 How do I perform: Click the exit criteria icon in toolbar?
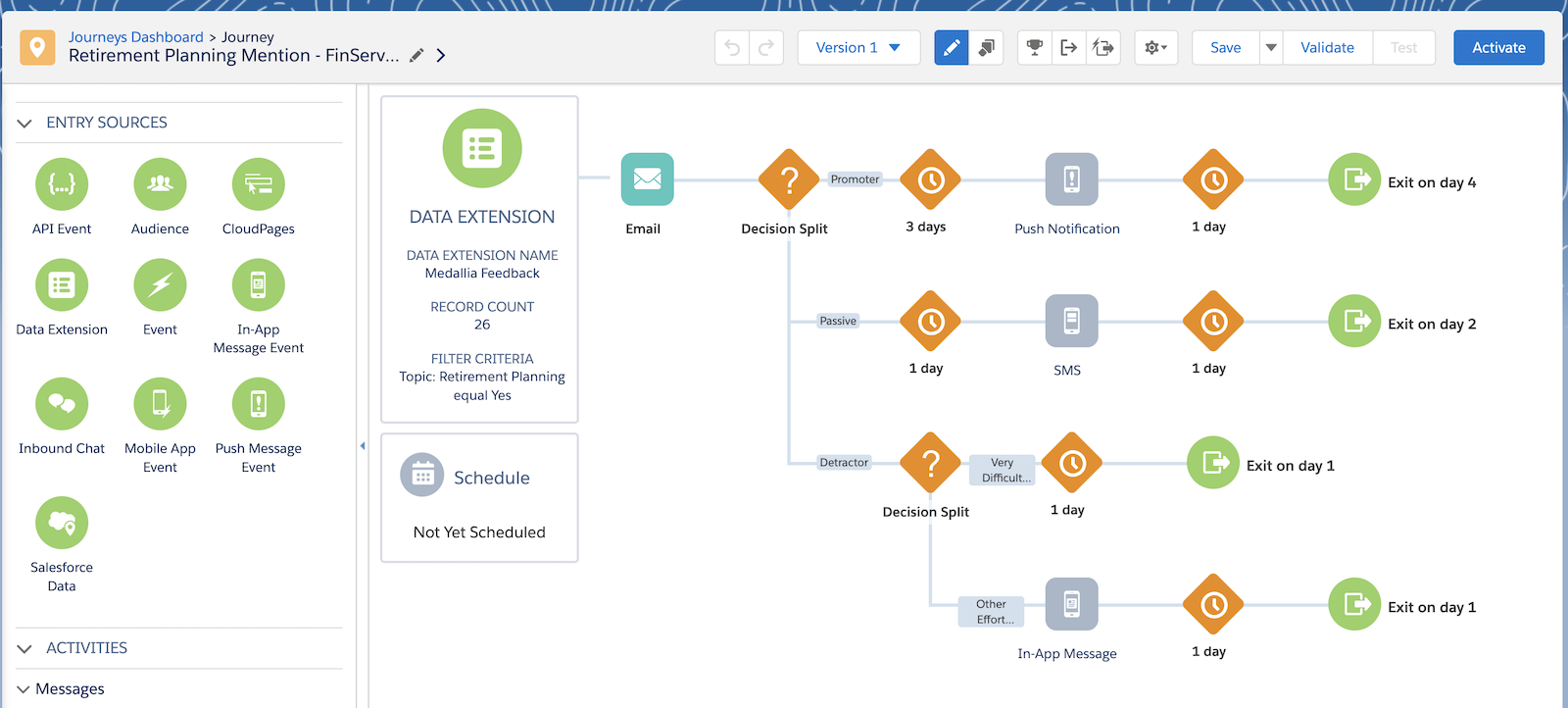[1068, 47]
